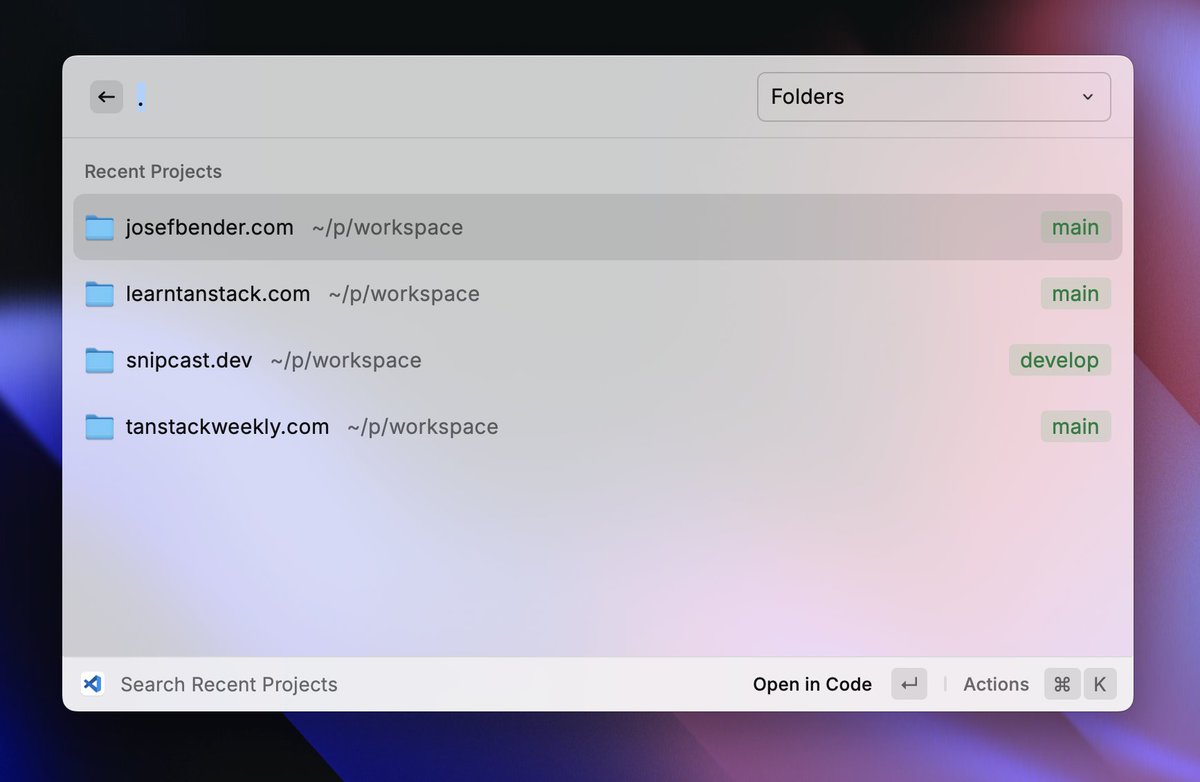This screenshot has height=782, width=1200.
Task: Click the main branch tag on josefbender.com
Action: click(1075, 227)
